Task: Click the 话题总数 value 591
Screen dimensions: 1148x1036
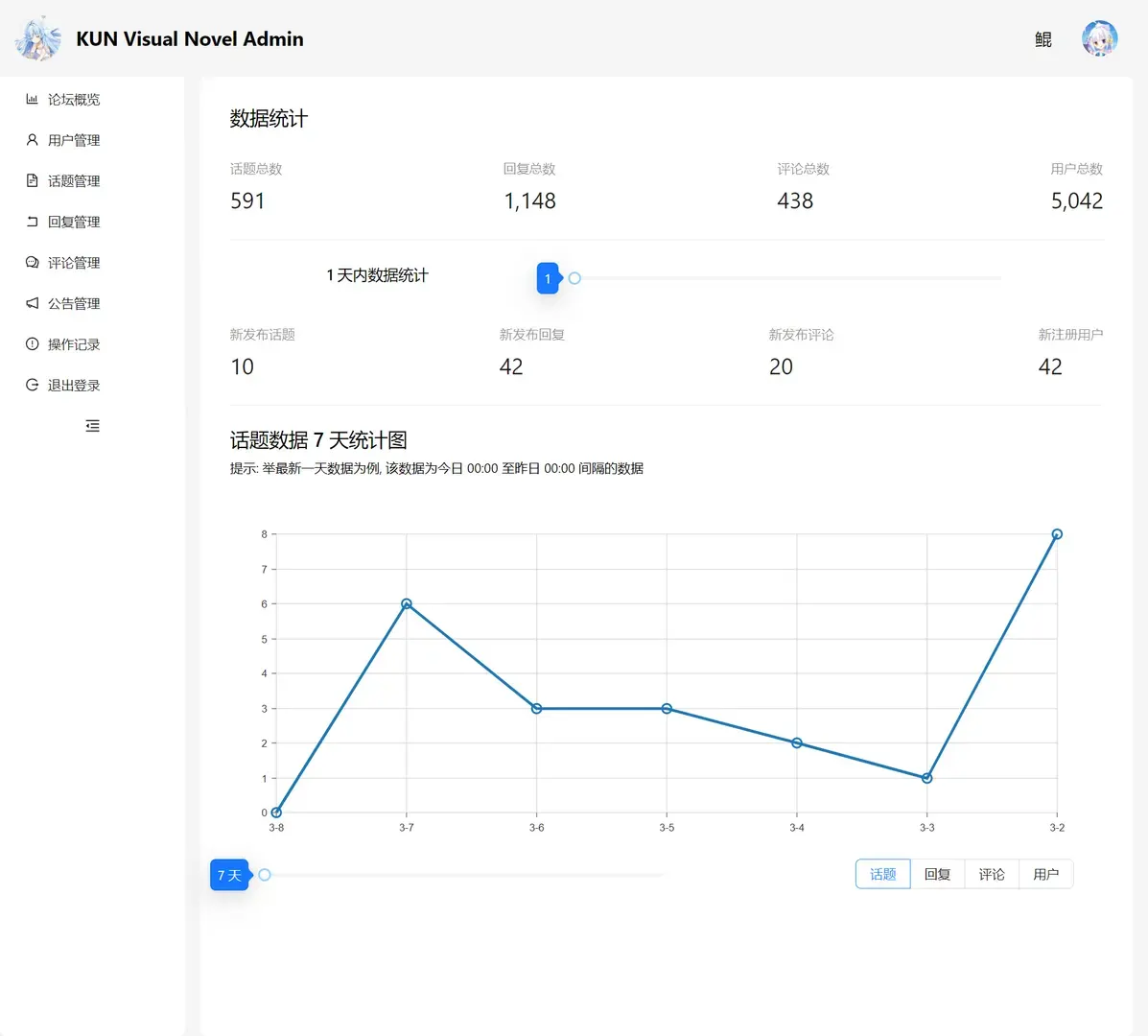Action: 247,200
